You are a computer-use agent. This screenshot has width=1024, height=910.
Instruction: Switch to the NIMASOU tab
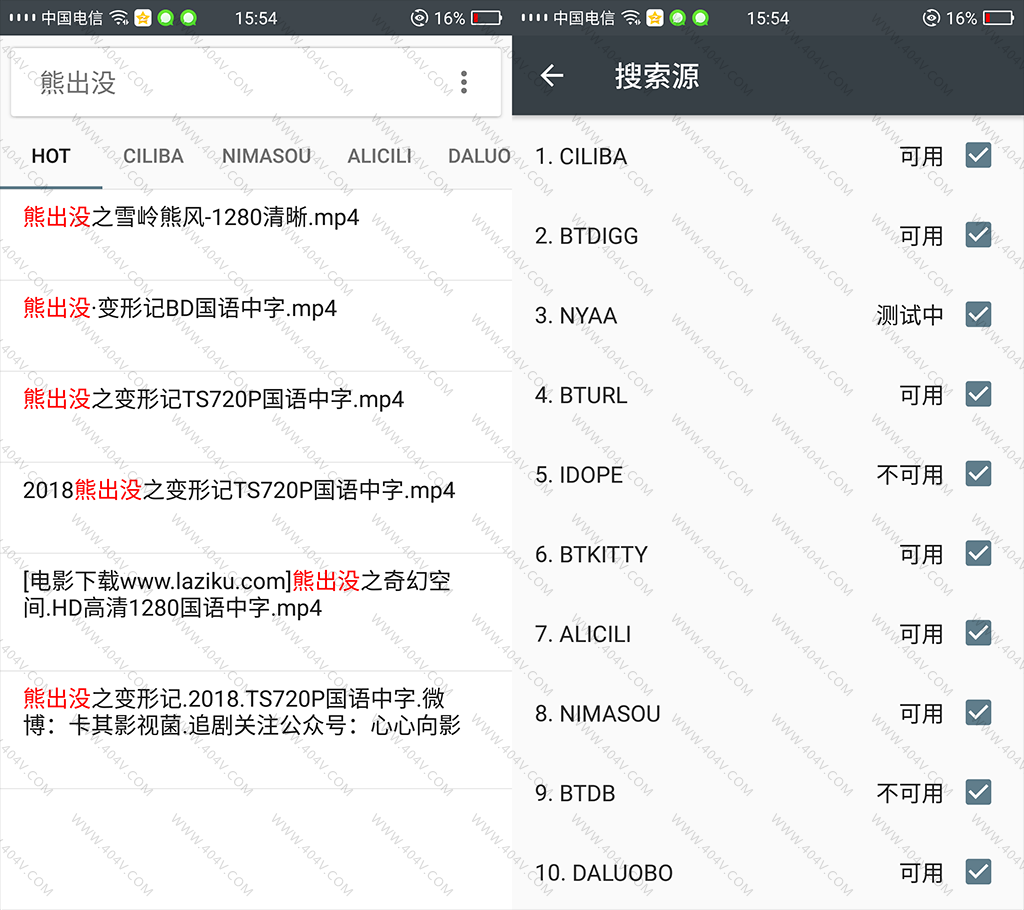[266, 156]
